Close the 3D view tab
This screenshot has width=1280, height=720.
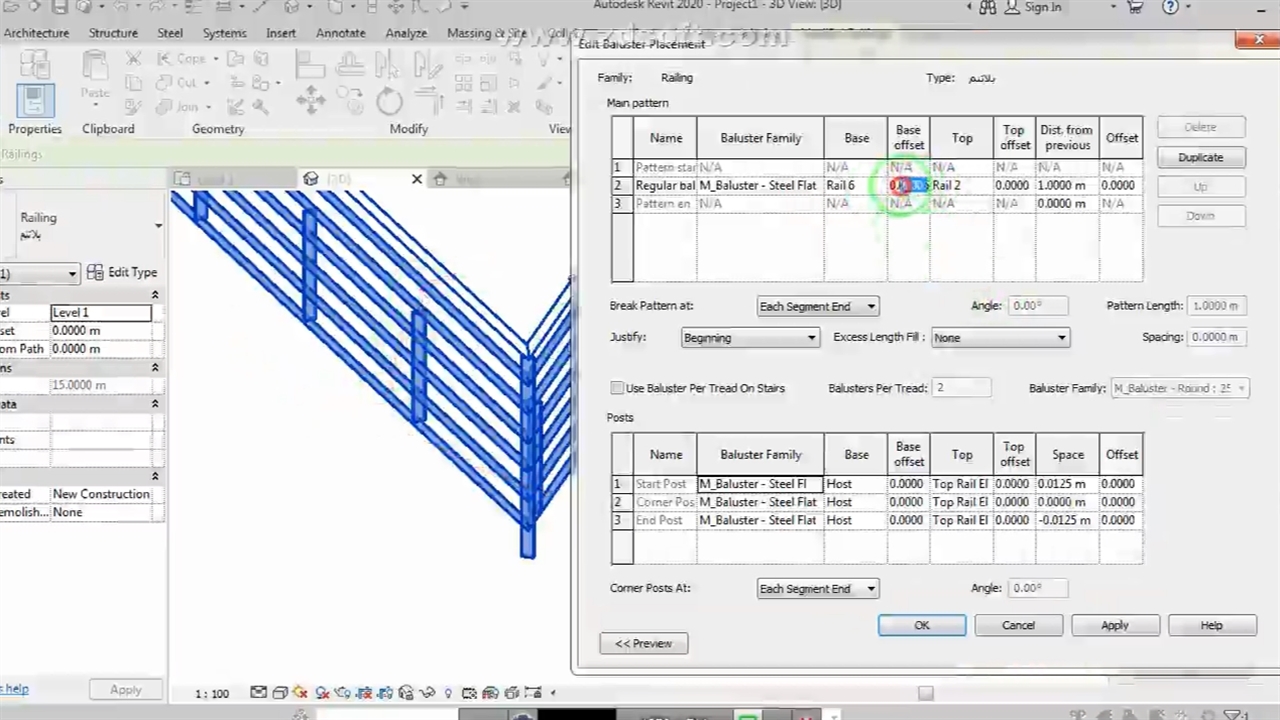tap(417, 179)
